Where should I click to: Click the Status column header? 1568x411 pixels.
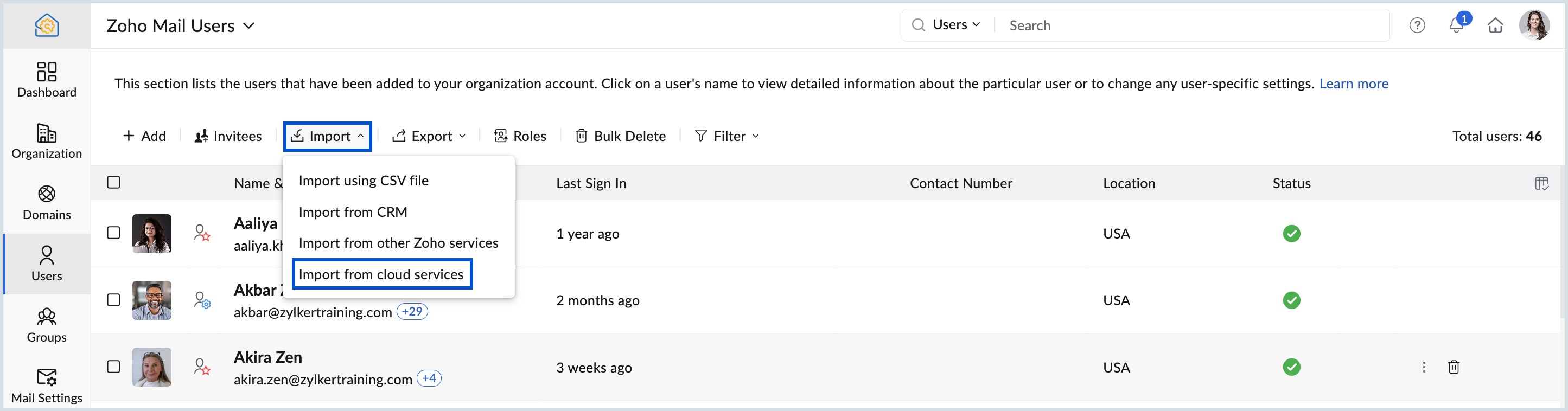point(1292,183)
